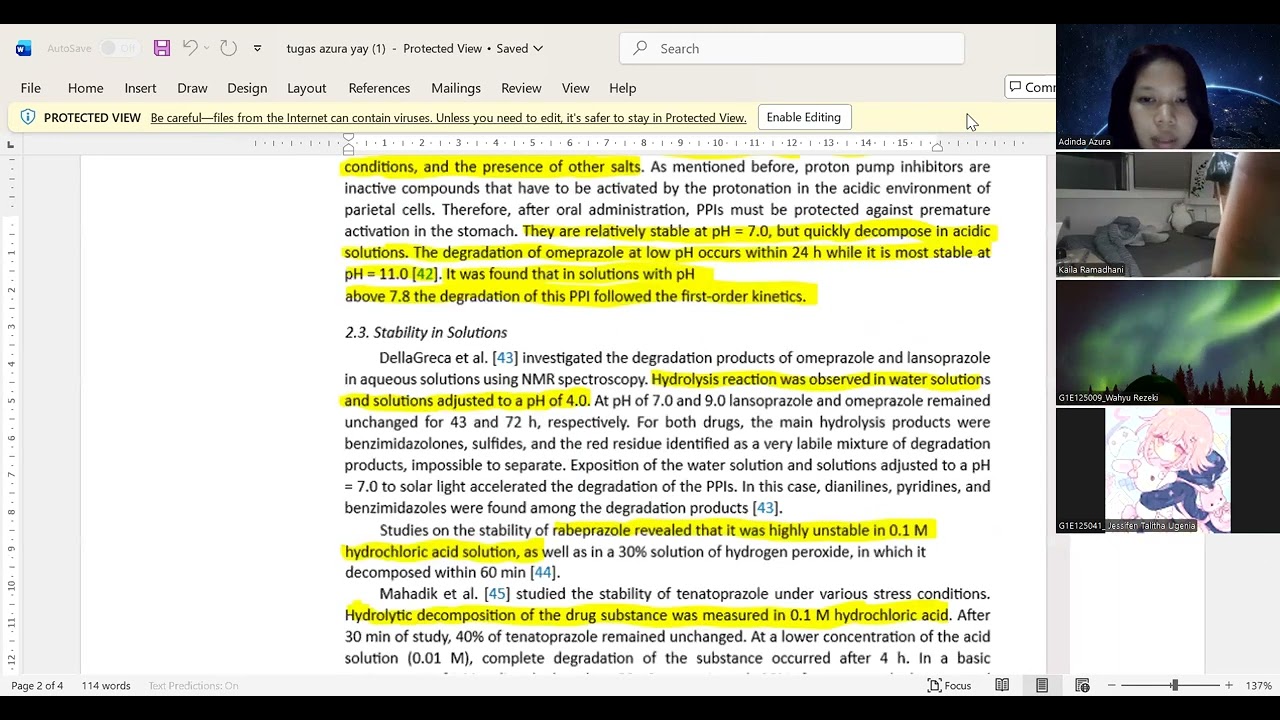The width and height of the screenshot is (1280, 720).
Task: Select Jessifen Talitha's anime avatar tile
Action: tap(1168, 470)
